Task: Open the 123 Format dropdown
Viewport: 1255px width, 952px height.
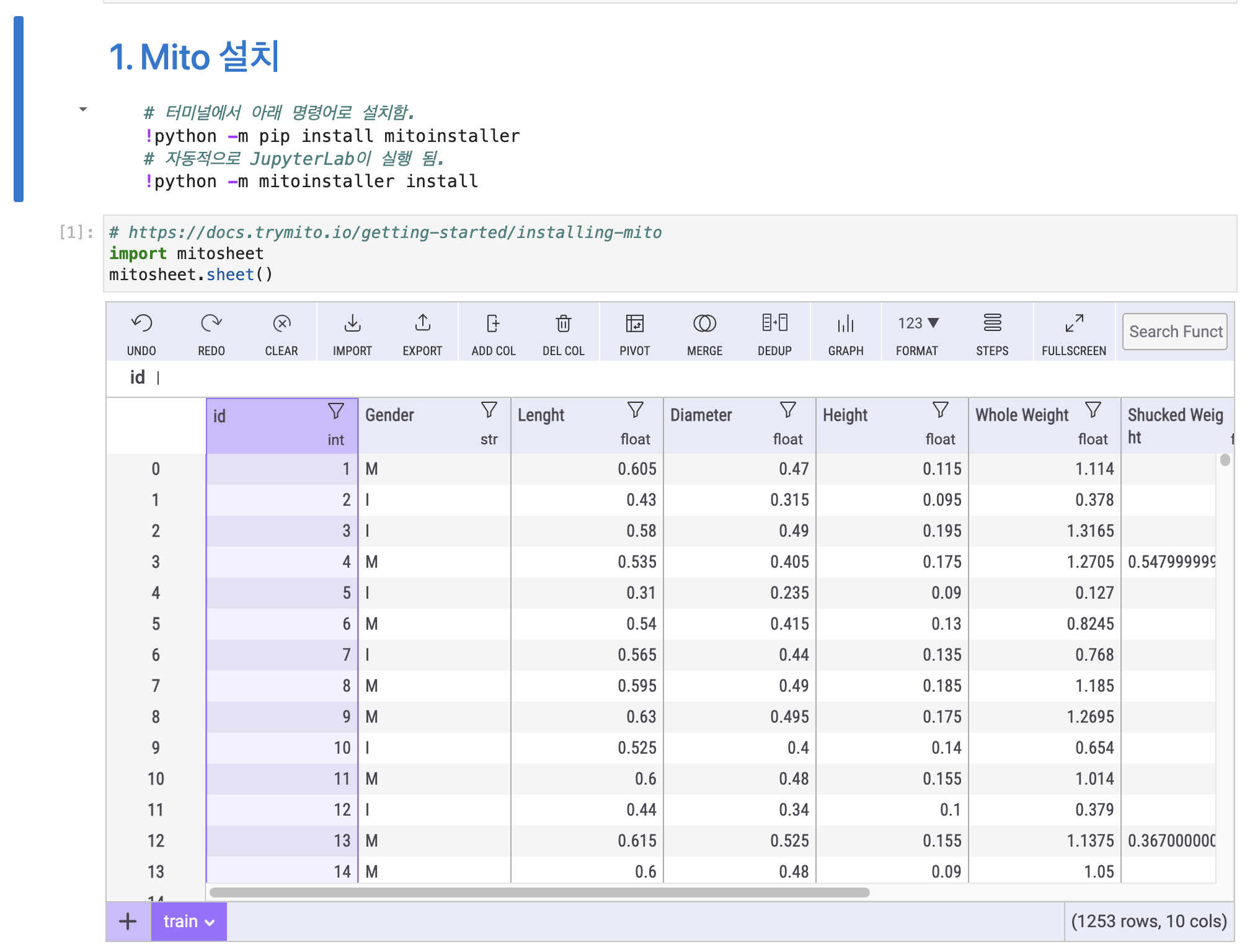Action: (x=918, y=324)
